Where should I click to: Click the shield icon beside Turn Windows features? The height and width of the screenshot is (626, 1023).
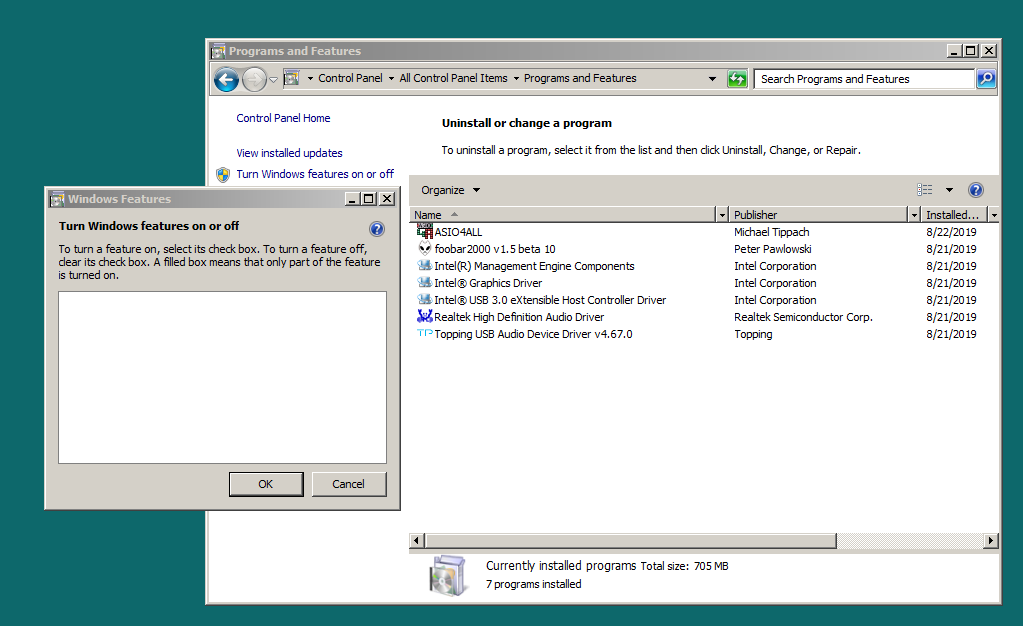click(223, 175)
